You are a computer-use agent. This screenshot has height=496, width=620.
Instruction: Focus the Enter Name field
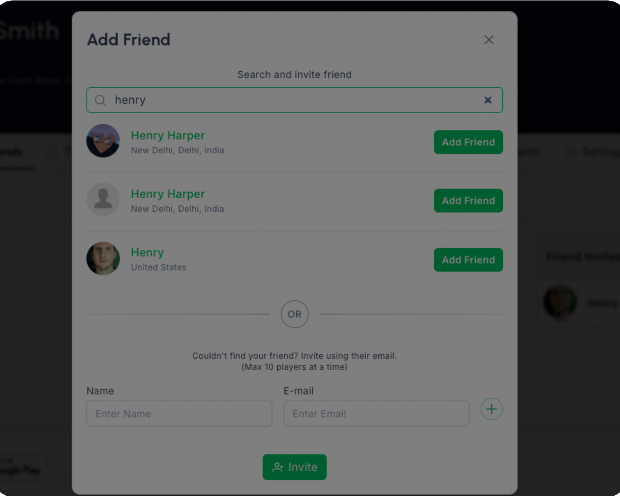point(179,414)
